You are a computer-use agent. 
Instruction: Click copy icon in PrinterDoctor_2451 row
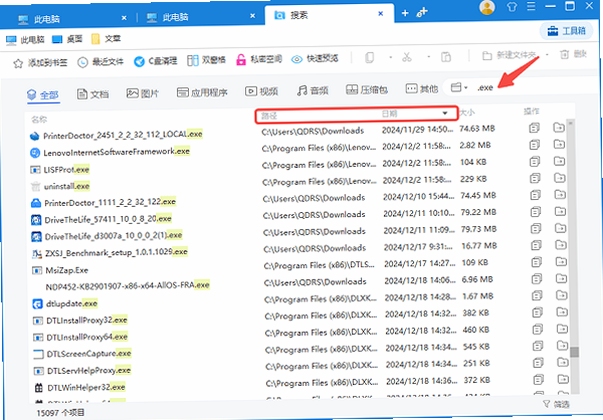(x=534, y=128)
